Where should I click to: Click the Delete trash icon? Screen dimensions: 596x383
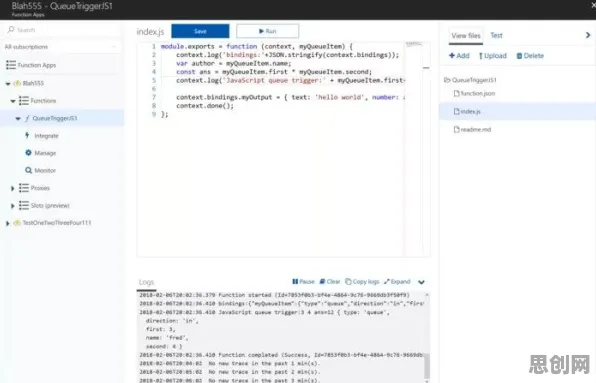click(x=519, y=56)
